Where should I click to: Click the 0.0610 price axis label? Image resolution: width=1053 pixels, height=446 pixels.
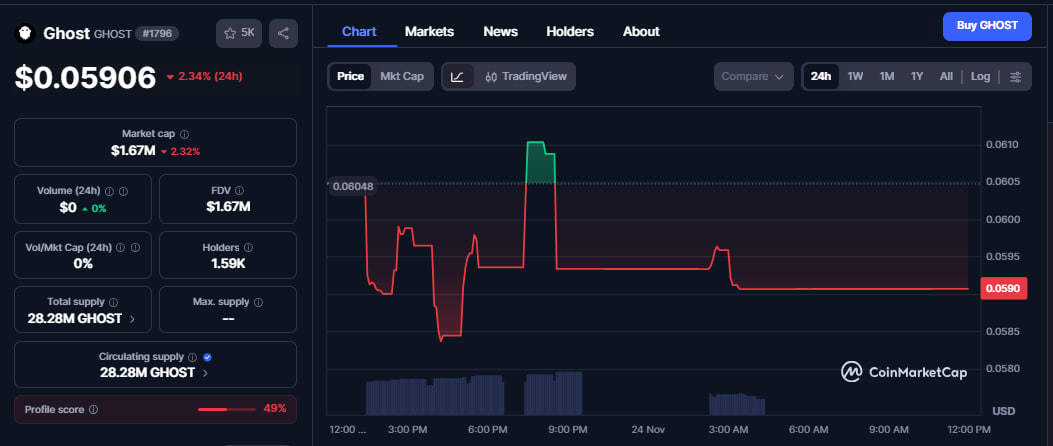1002,144
